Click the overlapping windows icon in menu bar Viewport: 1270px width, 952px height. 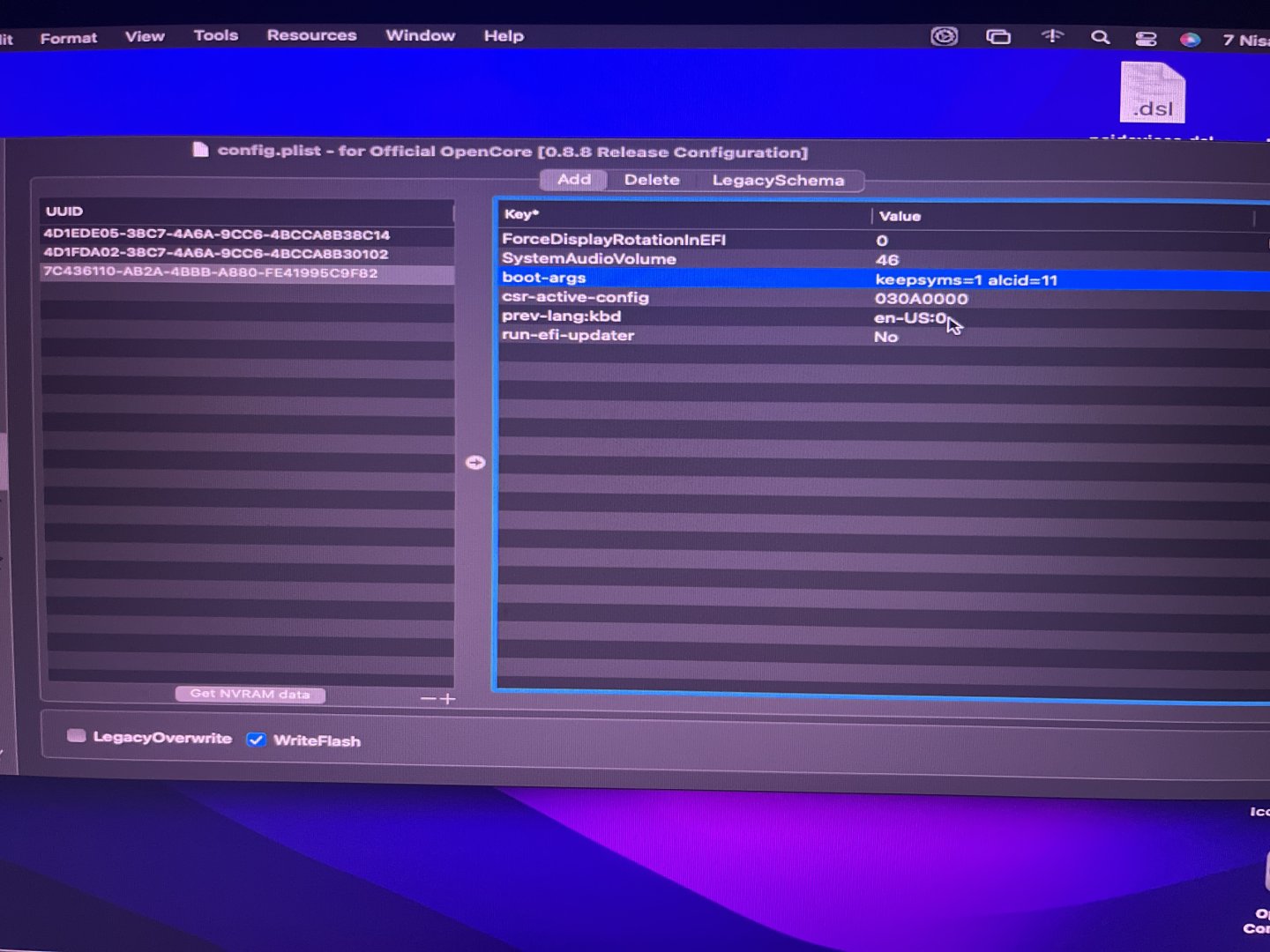coord(997,36)
